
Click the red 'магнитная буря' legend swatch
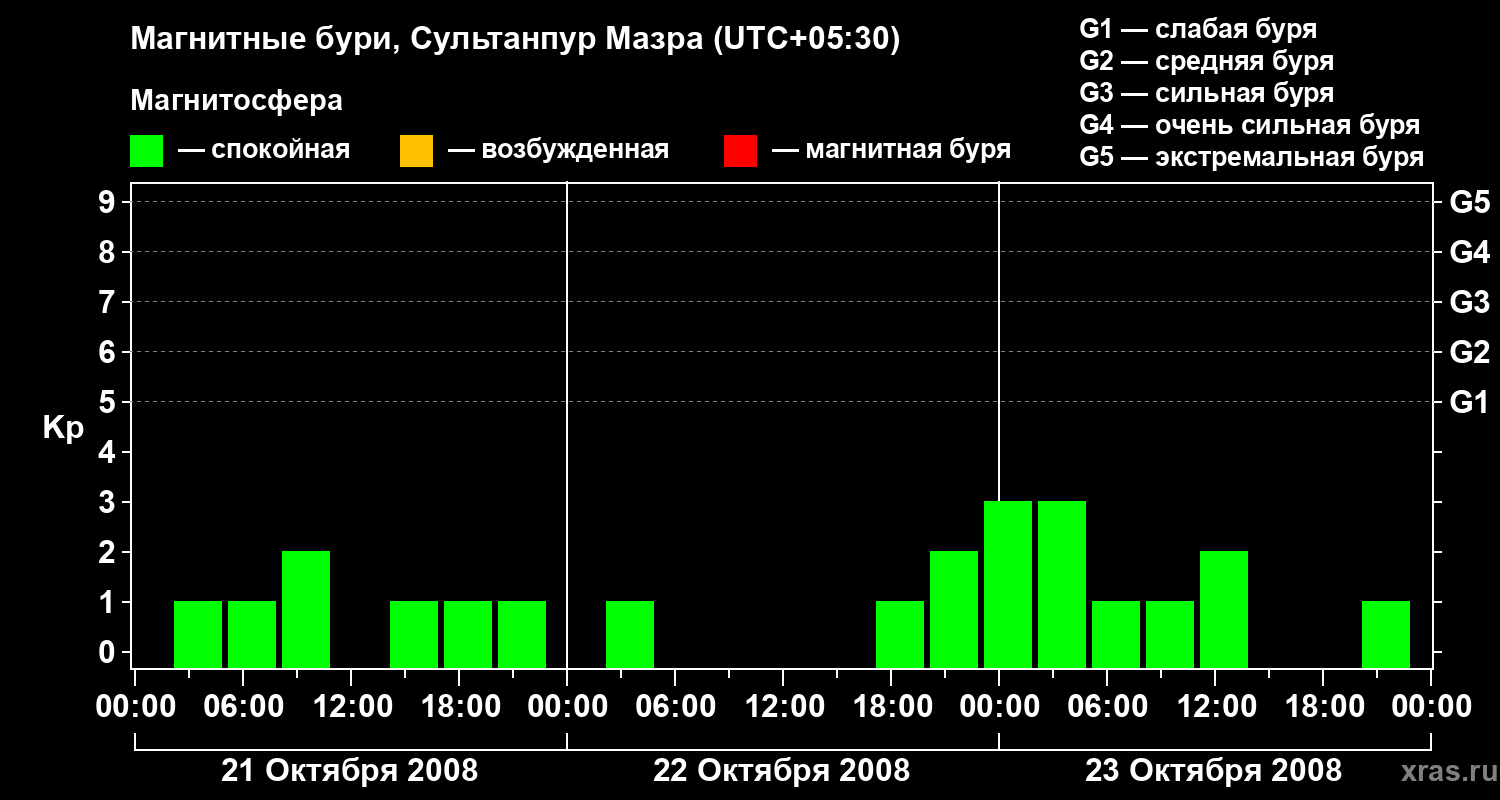click(740, 151)
